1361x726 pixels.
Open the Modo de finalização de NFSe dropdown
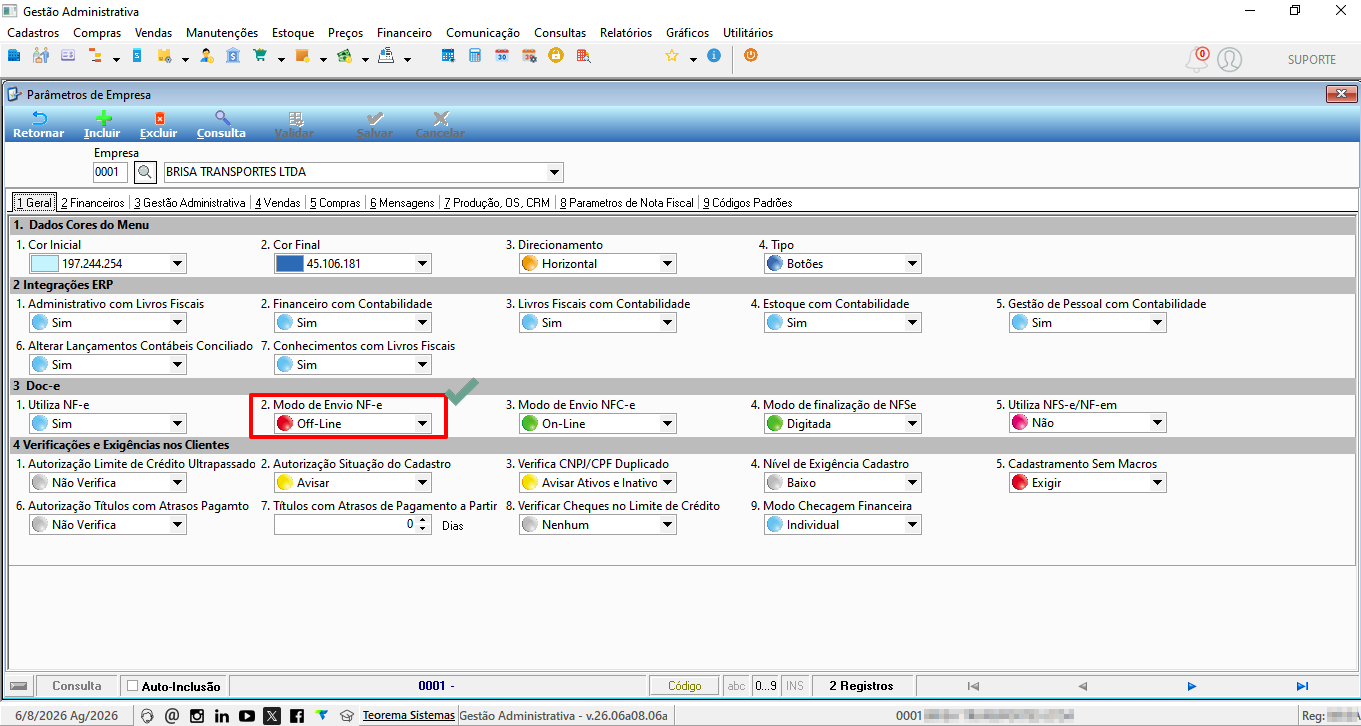[x=912, y=424]
